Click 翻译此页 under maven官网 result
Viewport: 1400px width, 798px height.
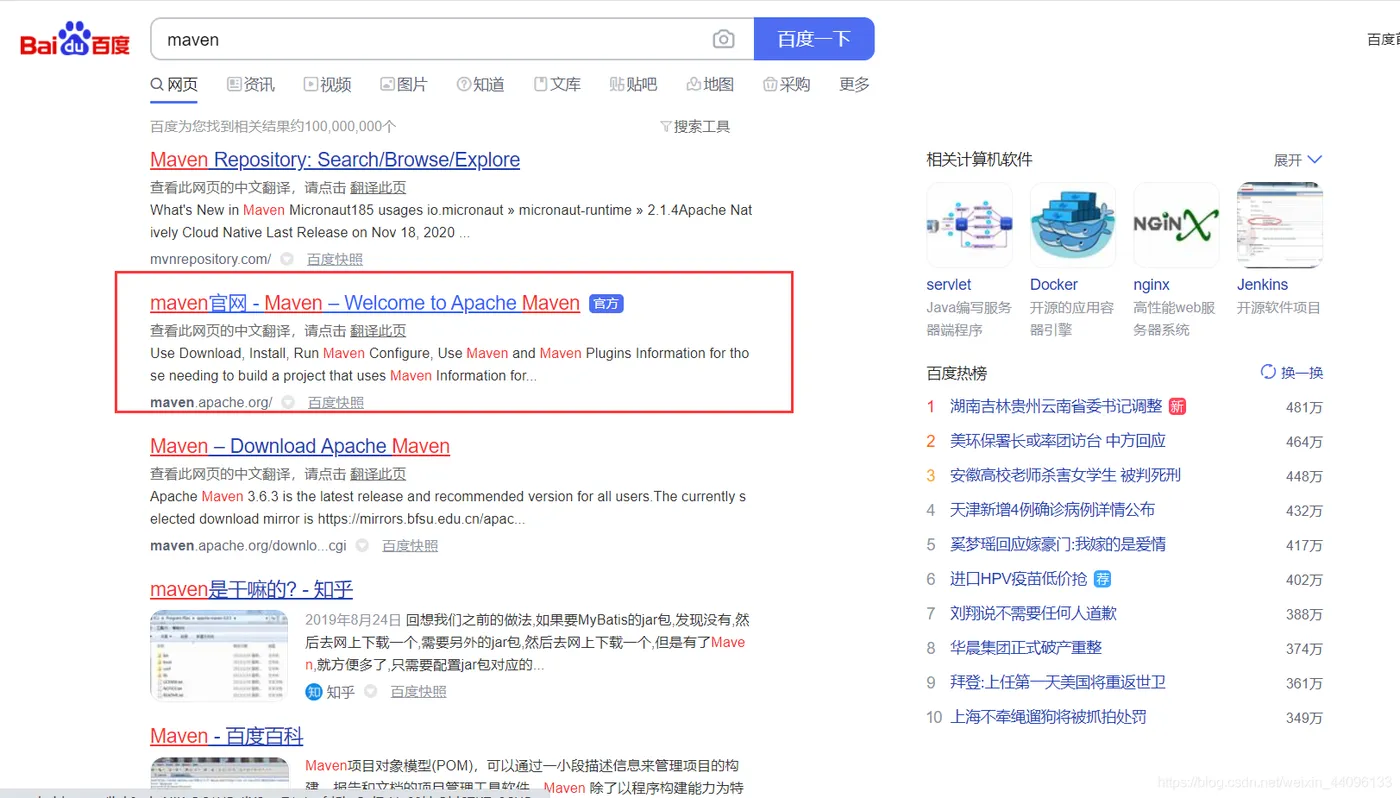pos(378,330)
